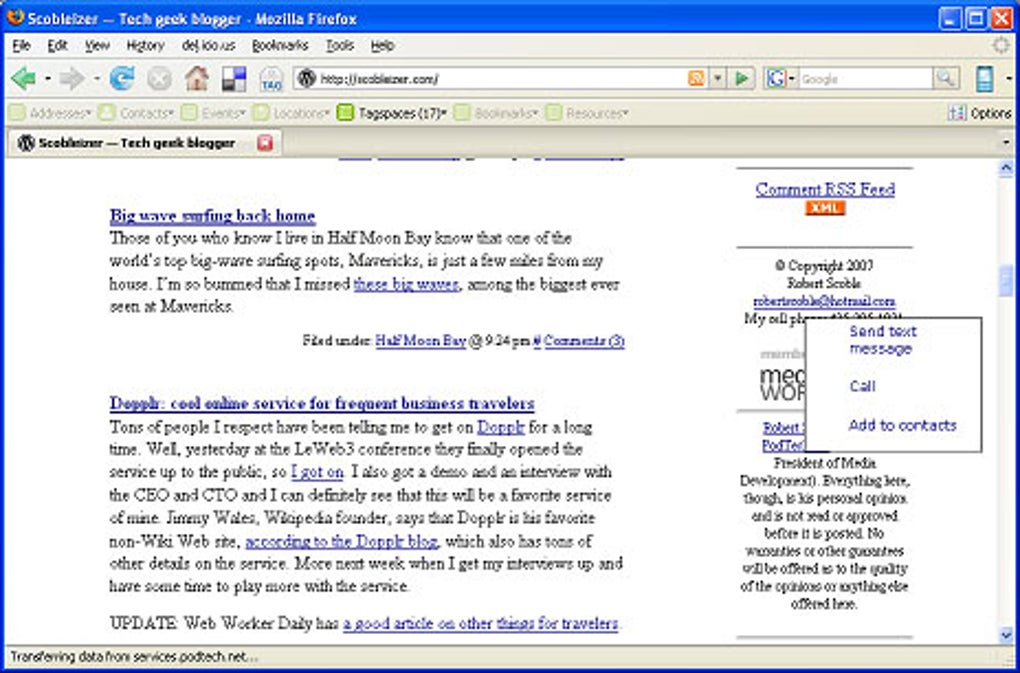Screen dimensions: 1020x673
Task: Open the Edit menu
Action: (57, 46)
